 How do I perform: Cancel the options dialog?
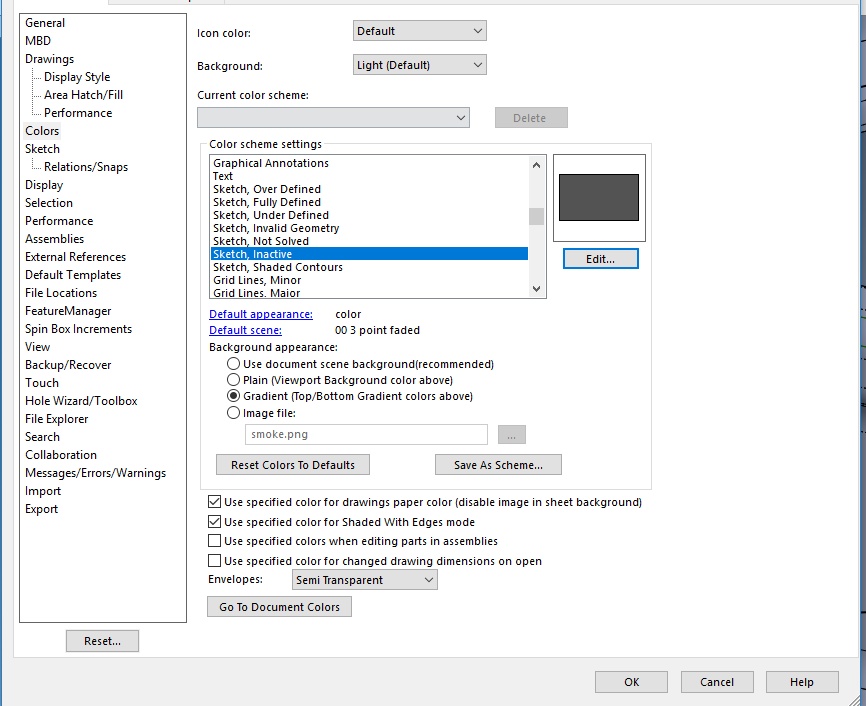[717, 682]
